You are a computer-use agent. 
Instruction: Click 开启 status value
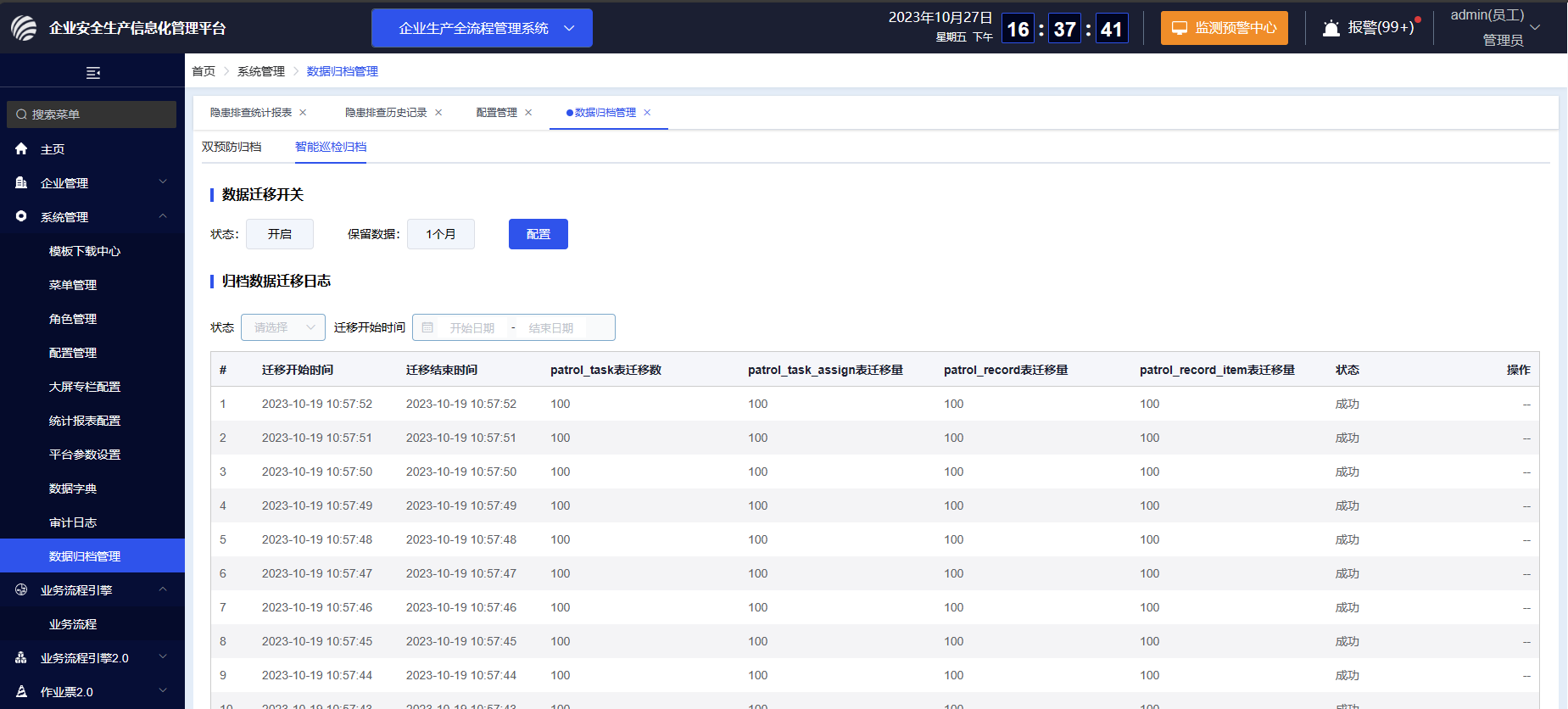click(280, 234)
